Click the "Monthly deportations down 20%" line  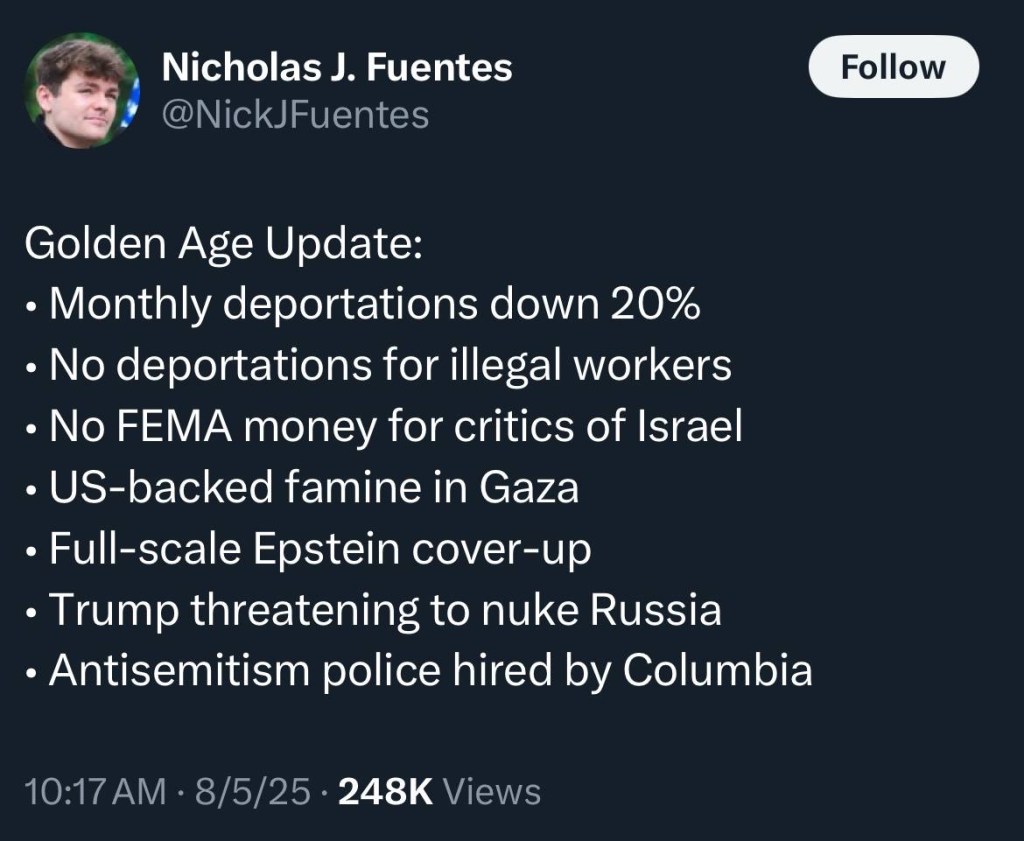click(372, 306)
